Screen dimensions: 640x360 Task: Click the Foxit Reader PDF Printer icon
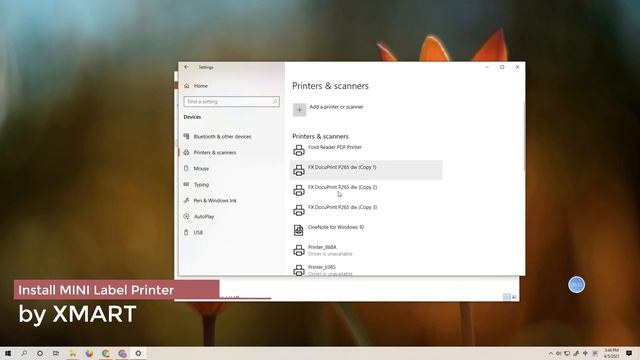[x=299, y=151]
